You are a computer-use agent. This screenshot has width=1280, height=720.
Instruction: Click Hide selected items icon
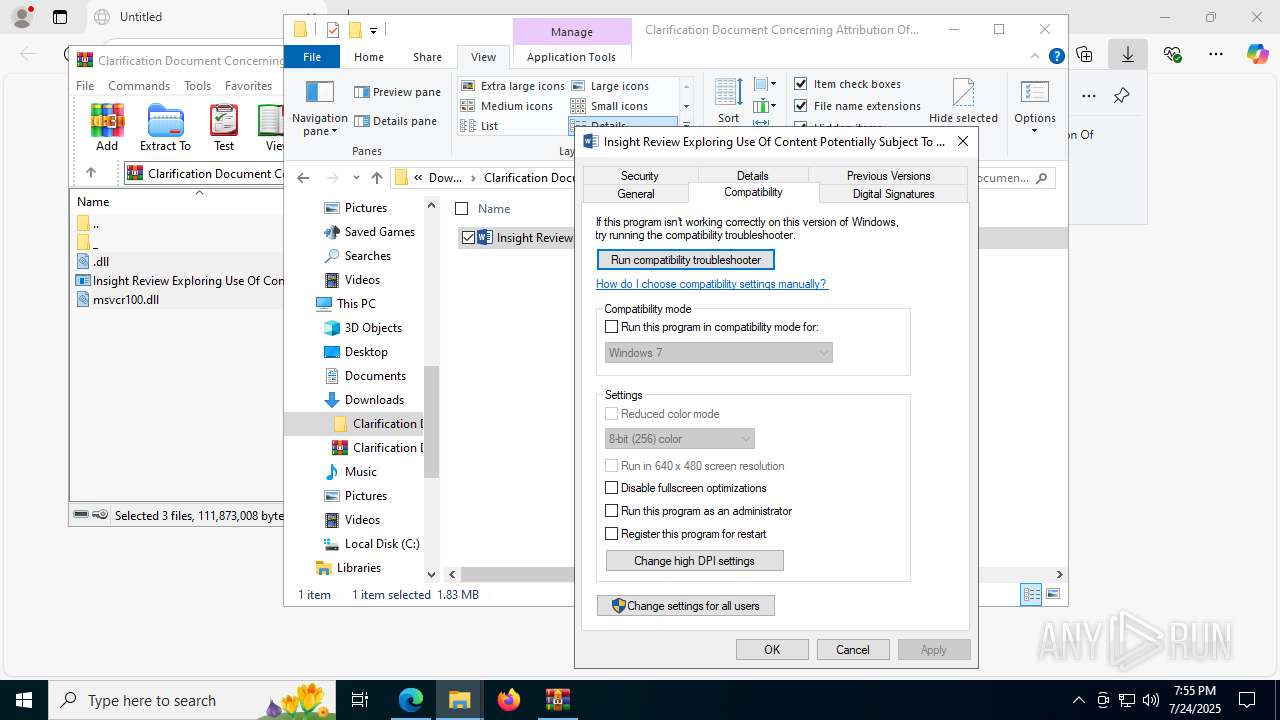pos(963,93)
